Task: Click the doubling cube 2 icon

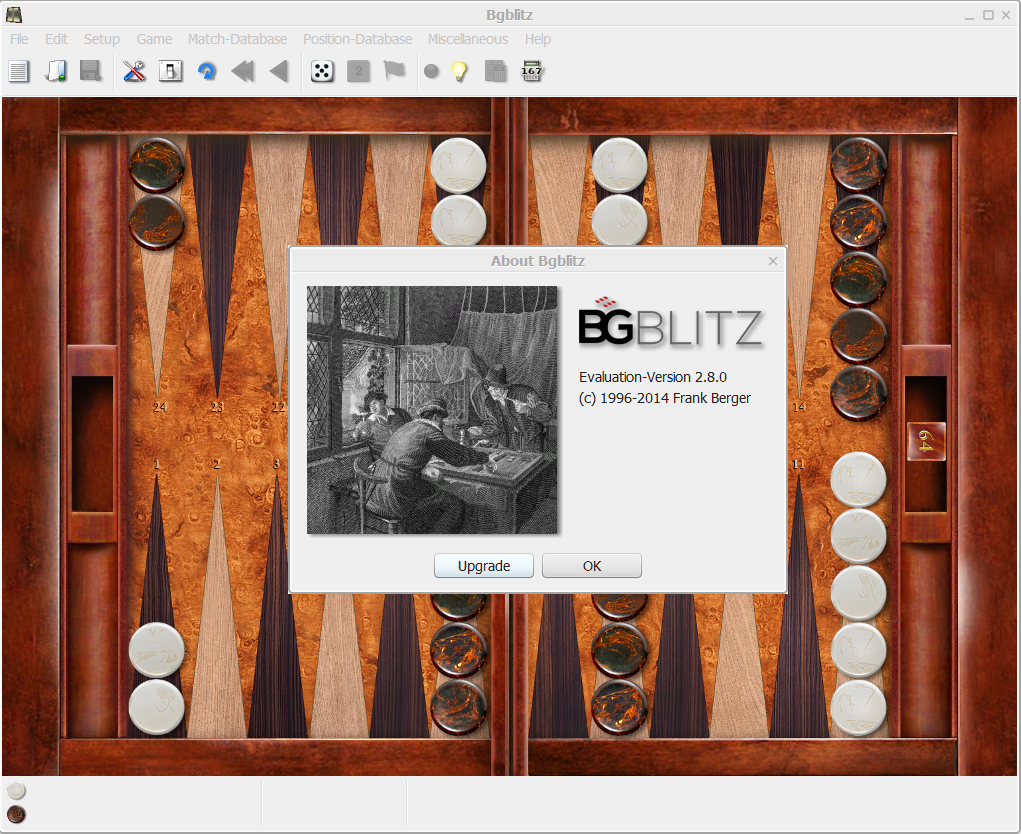Action: coord(358,71)
